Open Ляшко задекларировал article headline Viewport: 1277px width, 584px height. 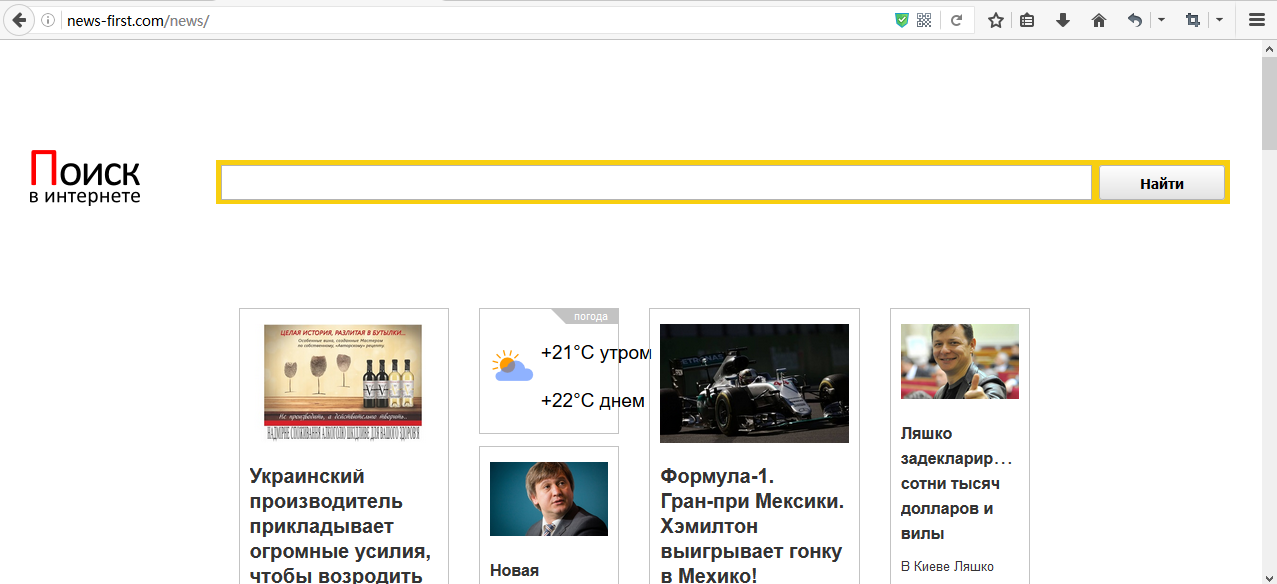[957, 483]
